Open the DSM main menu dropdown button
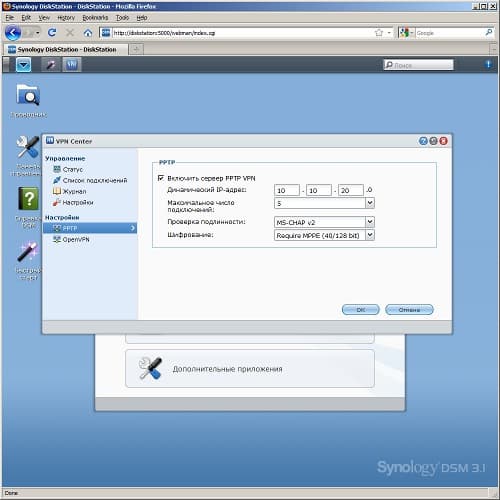Image resolution: width=500 pixels, height=500 pixels. point(24,65)
